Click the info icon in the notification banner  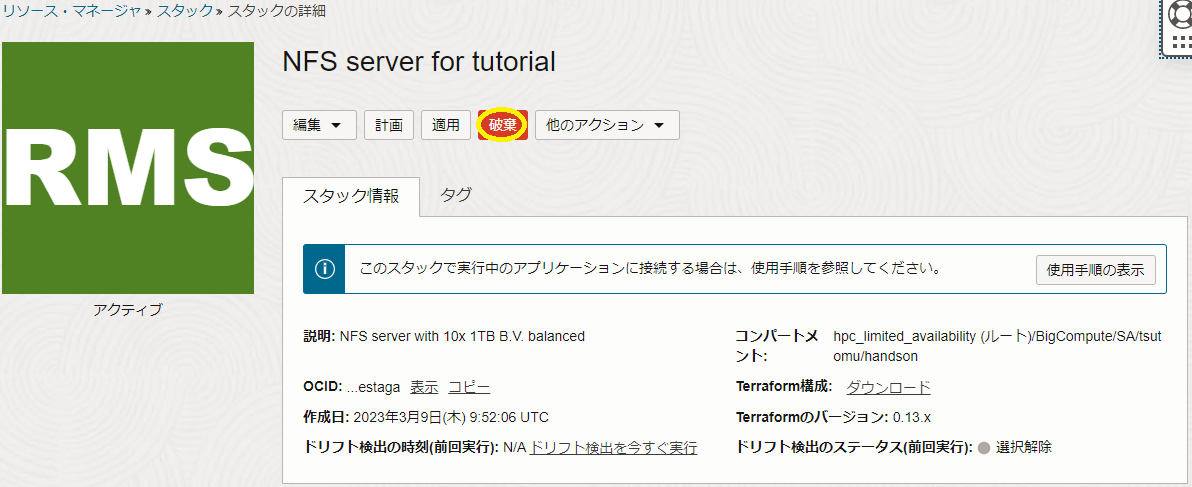[x=324, y=269]
